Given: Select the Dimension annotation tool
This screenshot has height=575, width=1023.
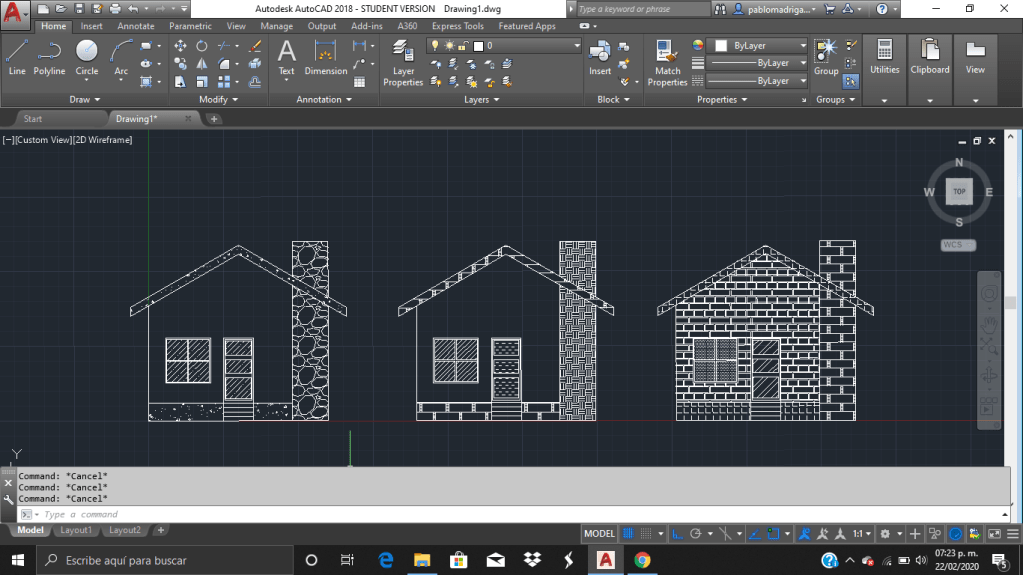Looking at the screenshot, I should 325,57.
